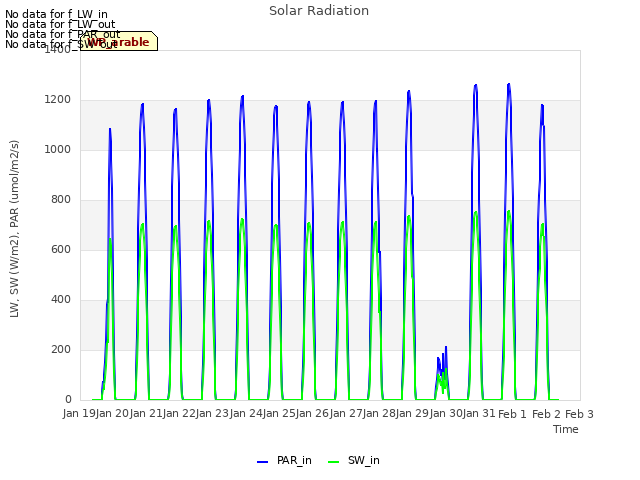Click the 400 y-axis tick label
640x480 pixels.
point(61,300)
